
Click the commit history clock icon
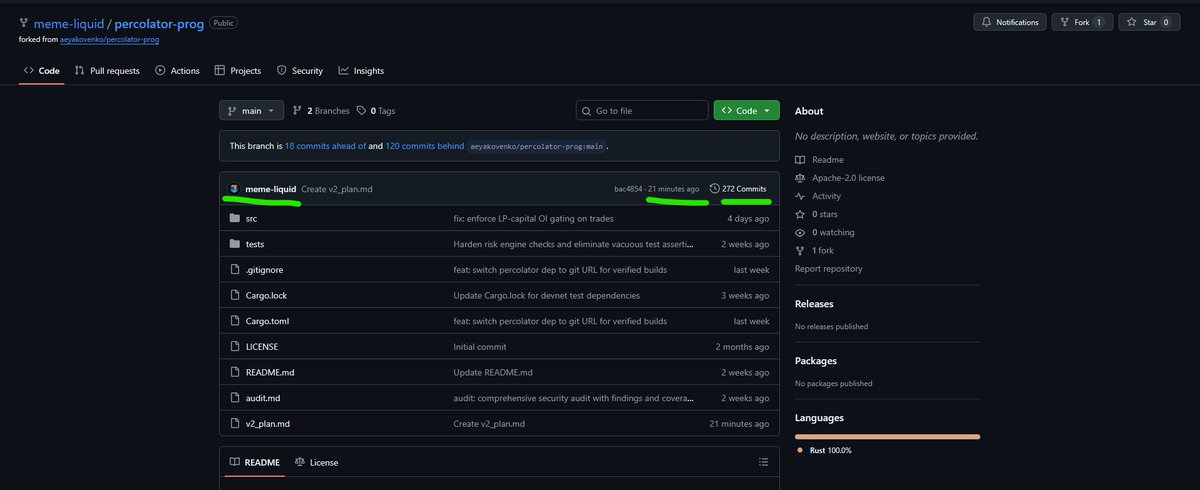click(x=714, y=189)
